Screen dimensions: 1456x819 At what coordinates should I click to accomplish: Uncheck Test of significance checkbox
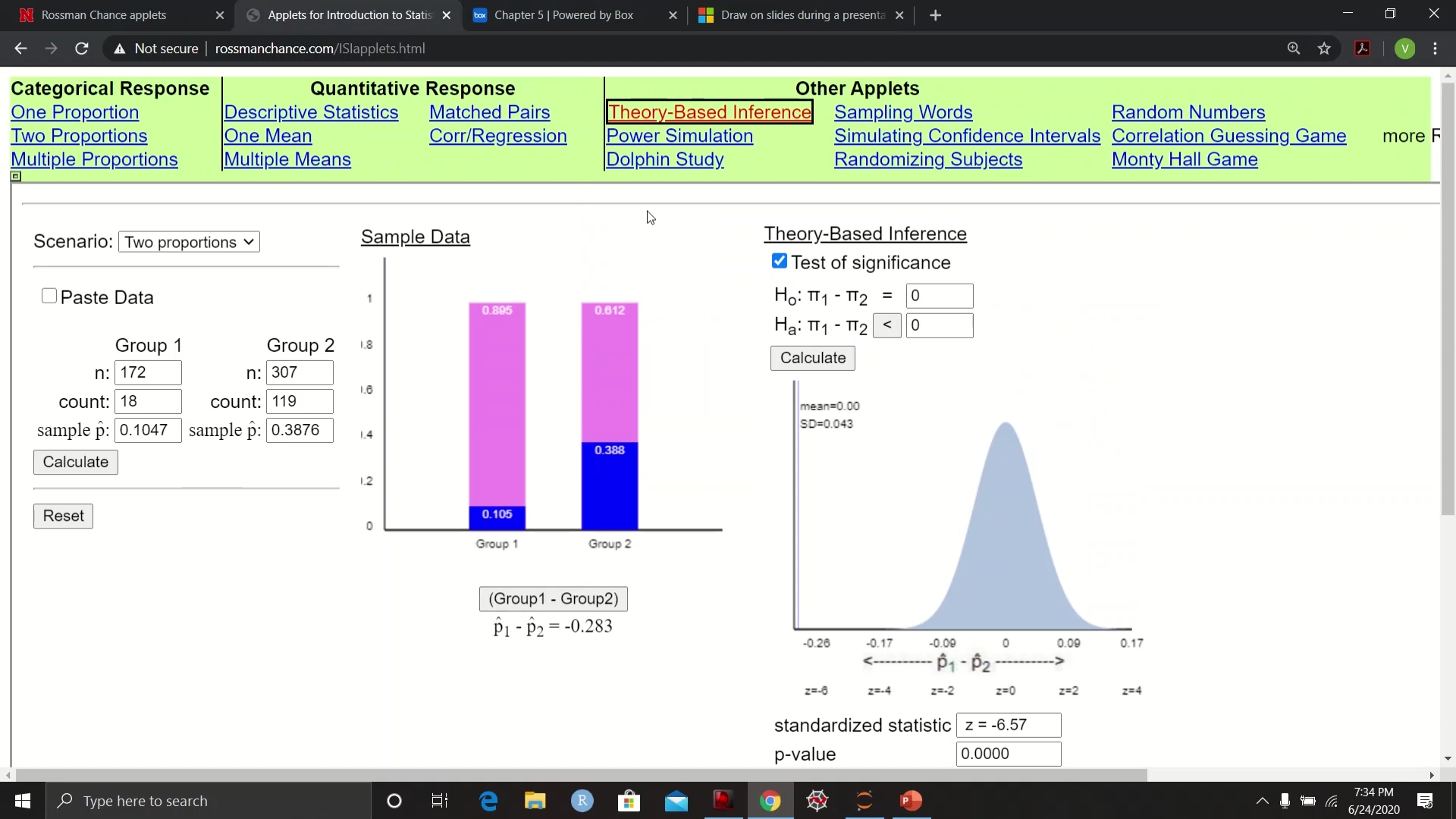pos(779,262)
